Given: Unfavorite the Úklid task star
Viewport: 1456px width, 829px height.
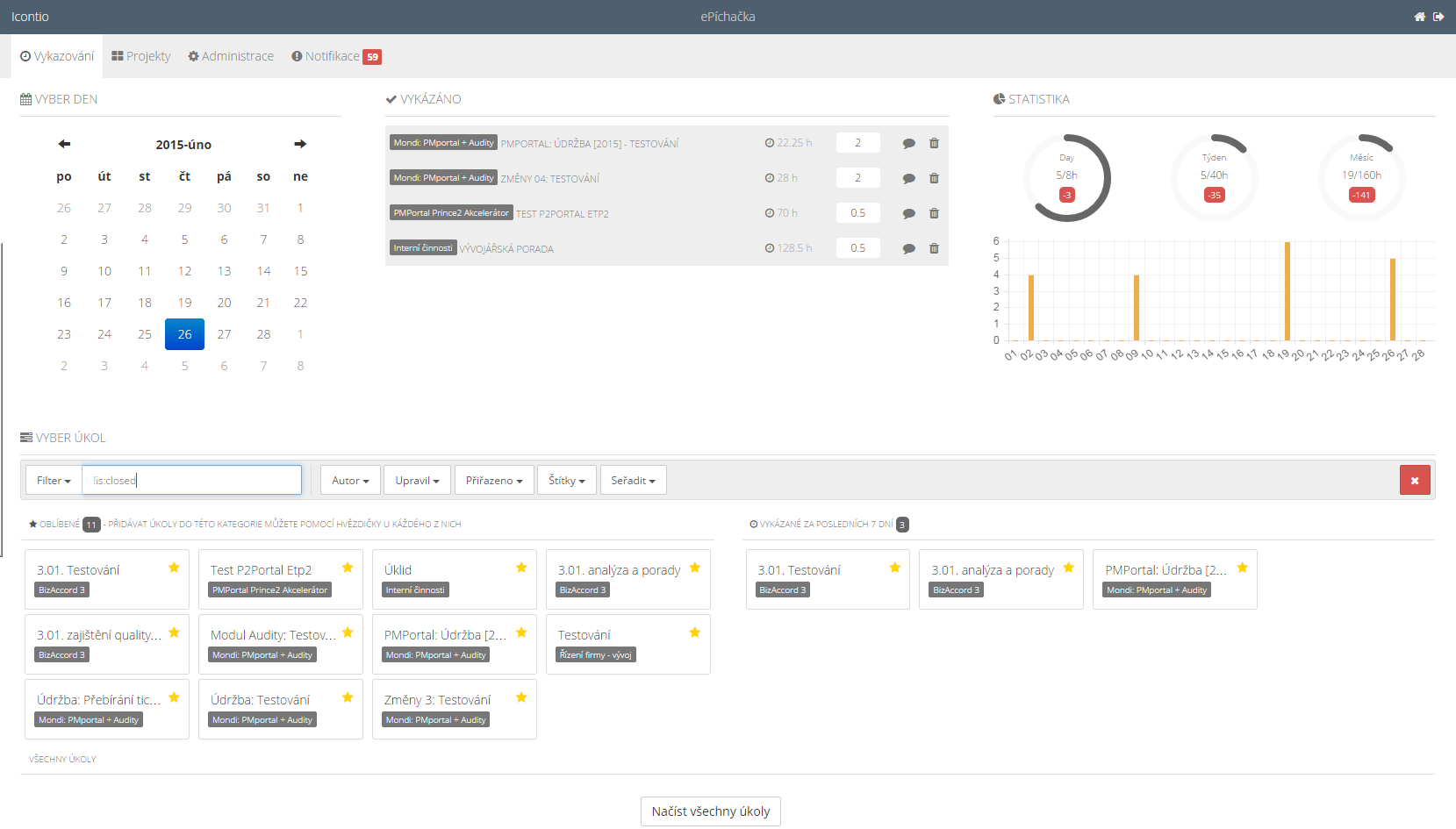Looking at the screenshot, I should pos(521,568).
